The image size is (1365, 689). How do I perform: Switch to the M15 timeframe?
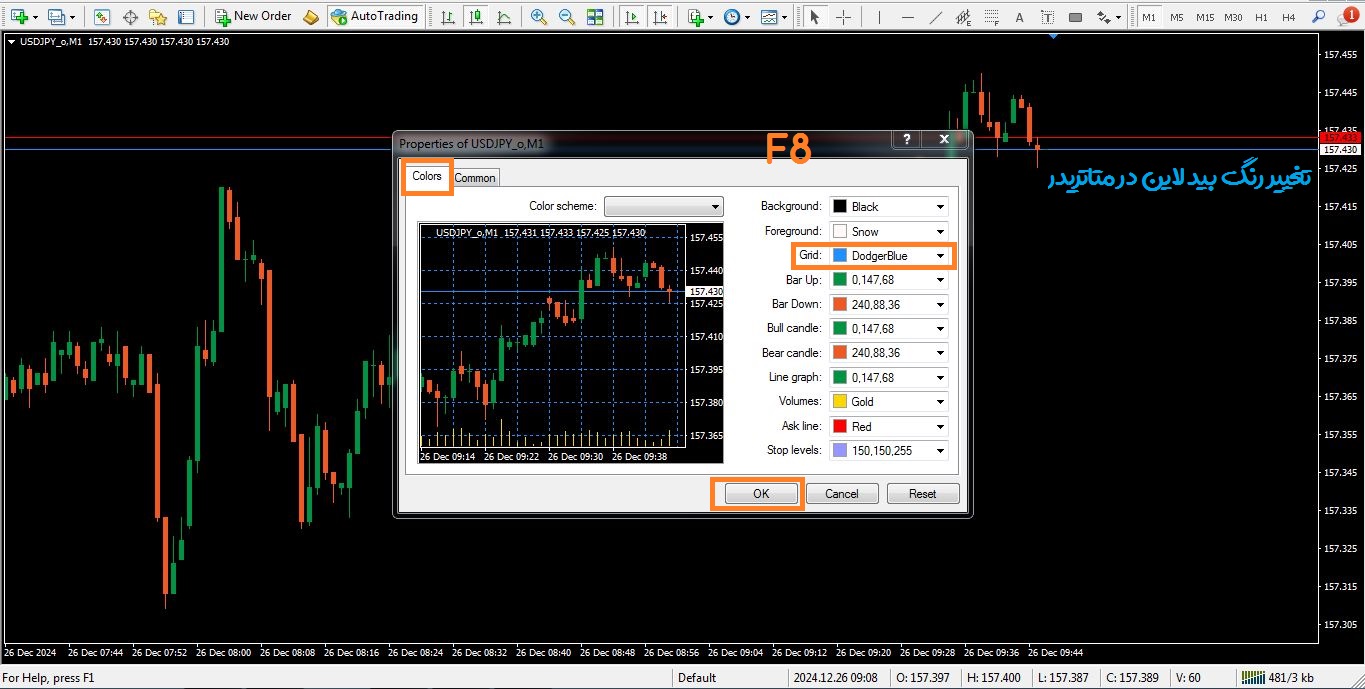[1204, 17]
